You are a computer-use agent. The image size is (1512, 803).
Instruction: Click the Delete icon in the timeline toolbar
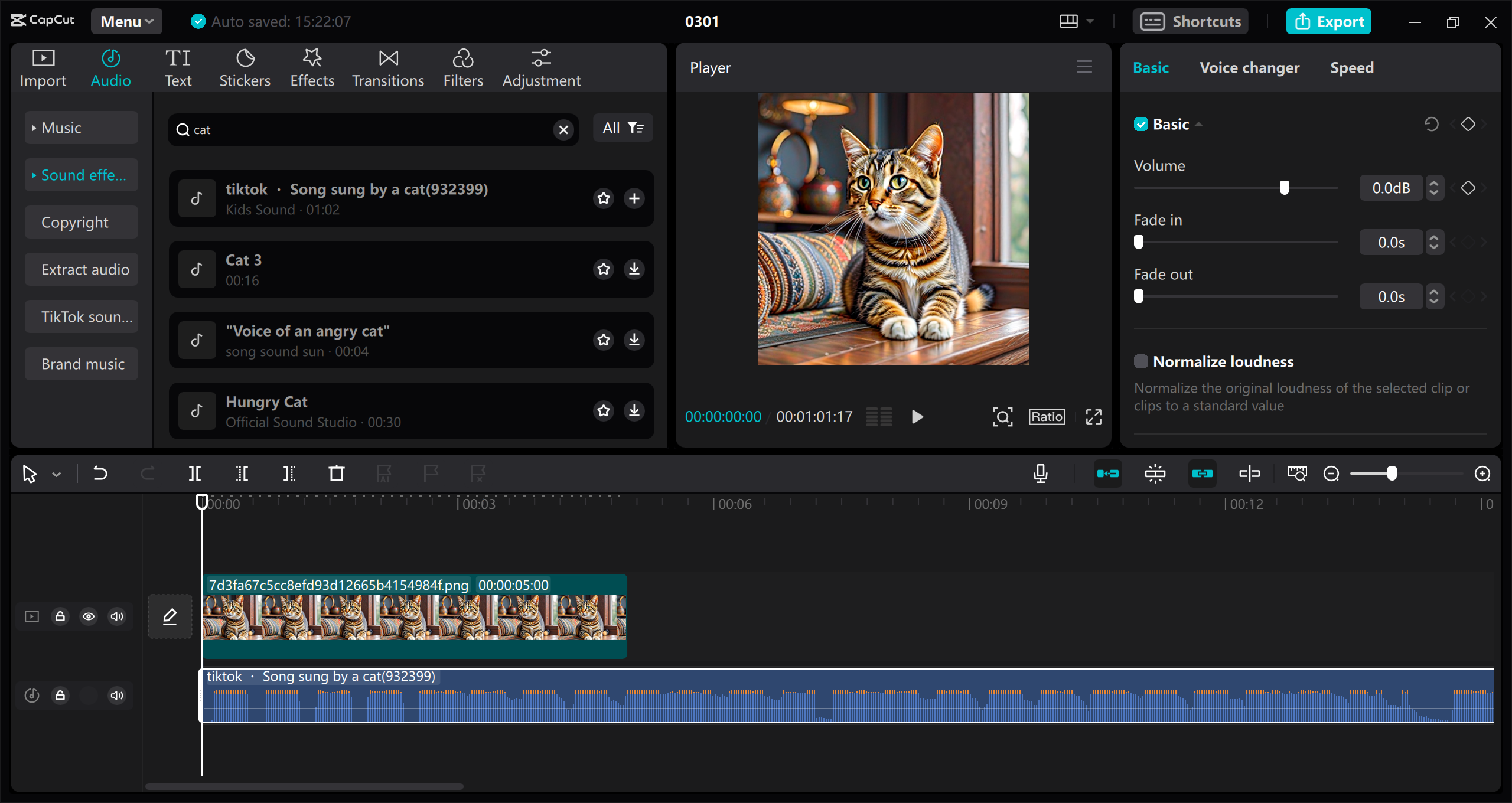pos(336,473)
